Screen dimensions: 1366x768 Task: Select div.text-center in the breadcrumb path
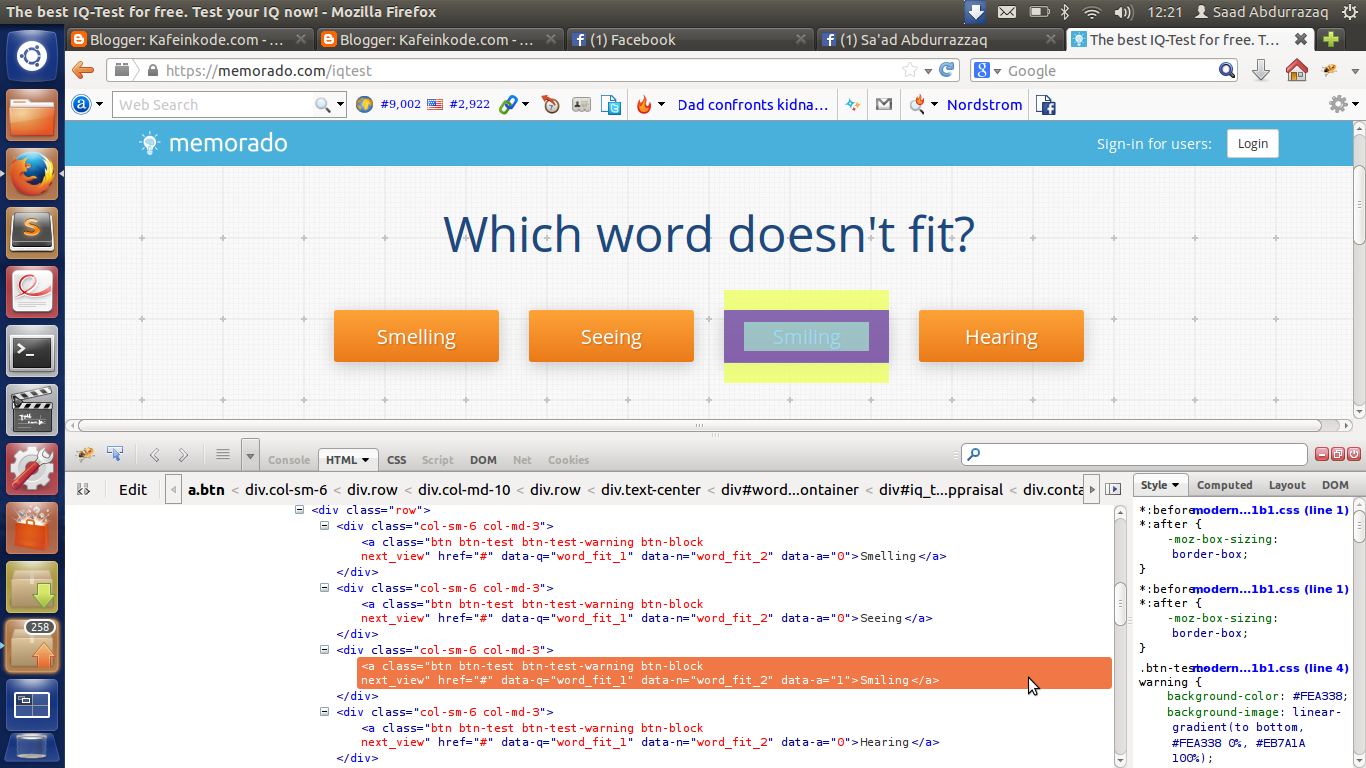coord(651,489)
